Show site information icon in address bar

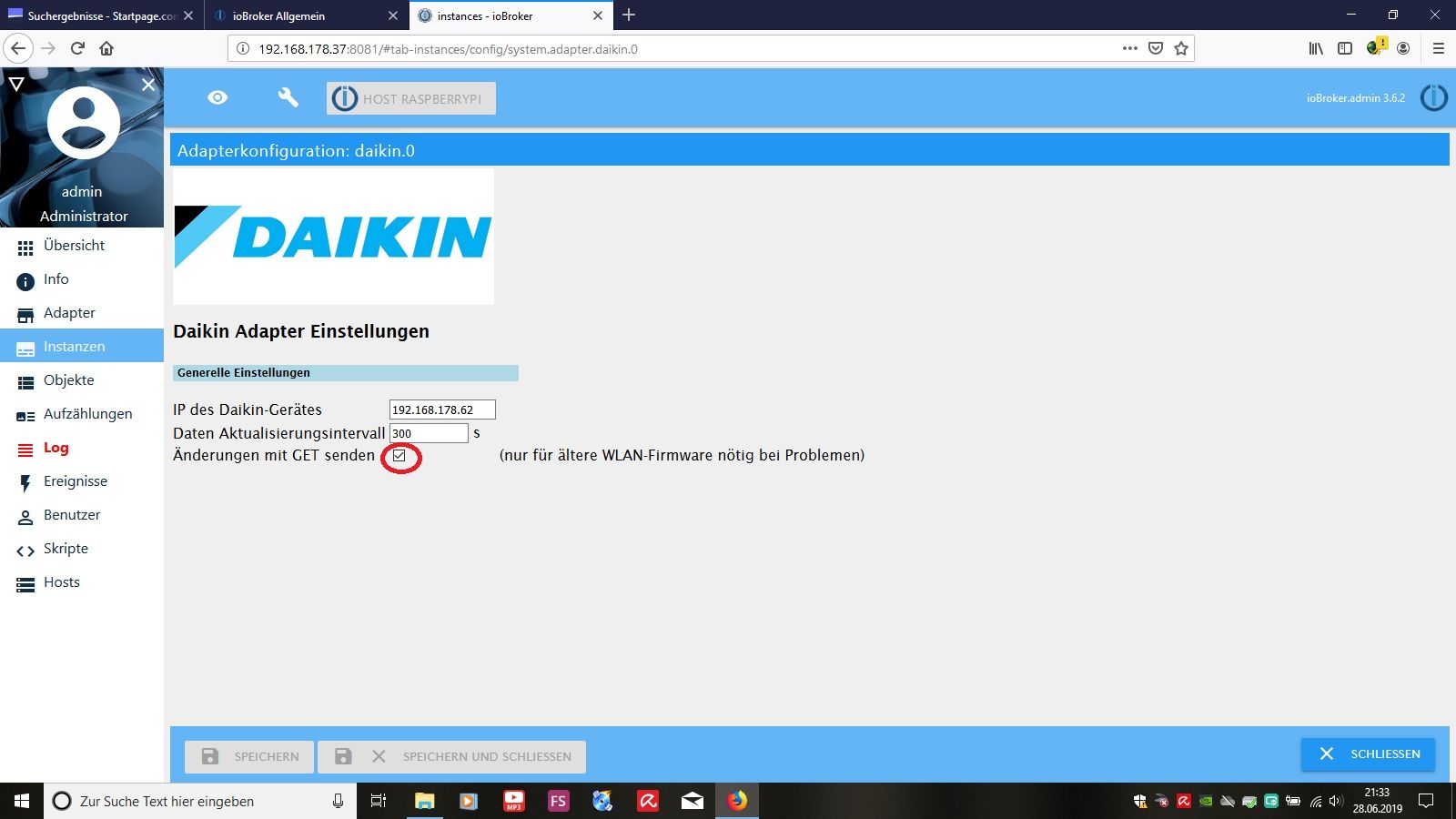[x=243, y=48]
